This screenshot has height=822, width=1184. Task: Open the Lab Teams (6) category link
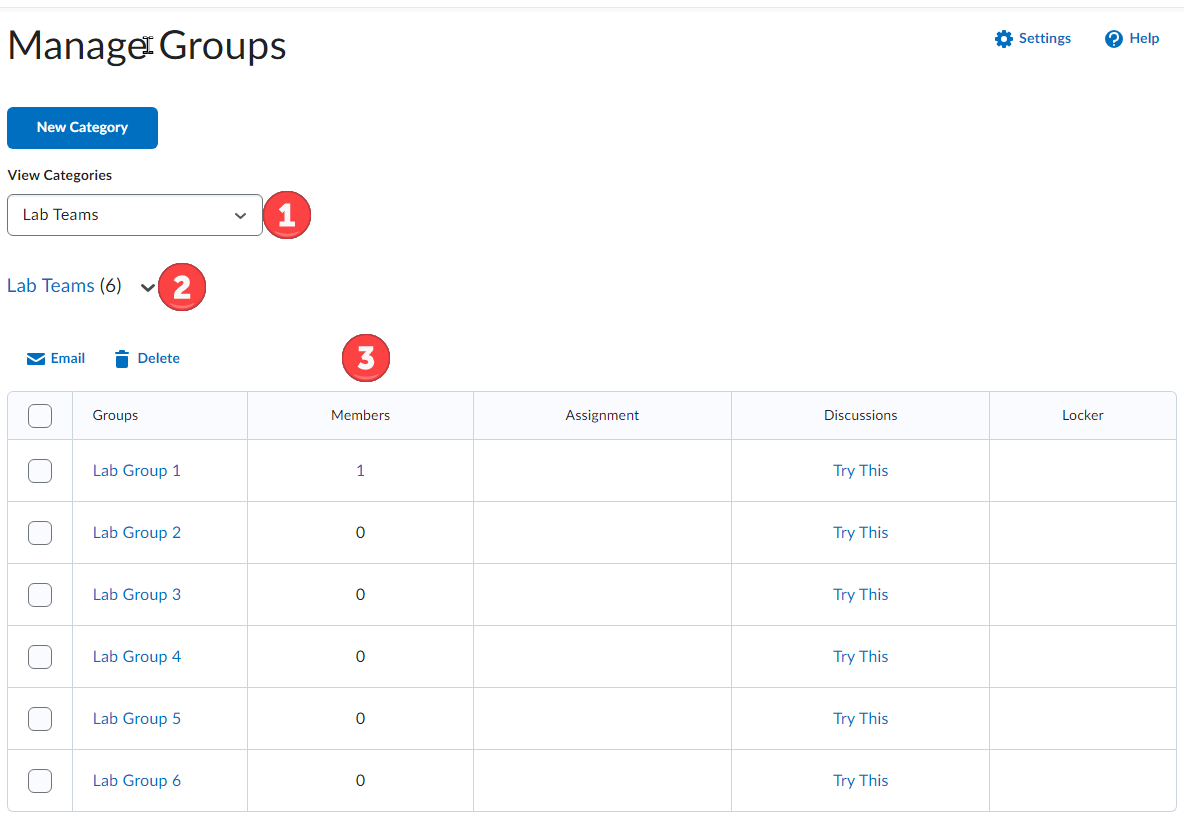[51, 286]
